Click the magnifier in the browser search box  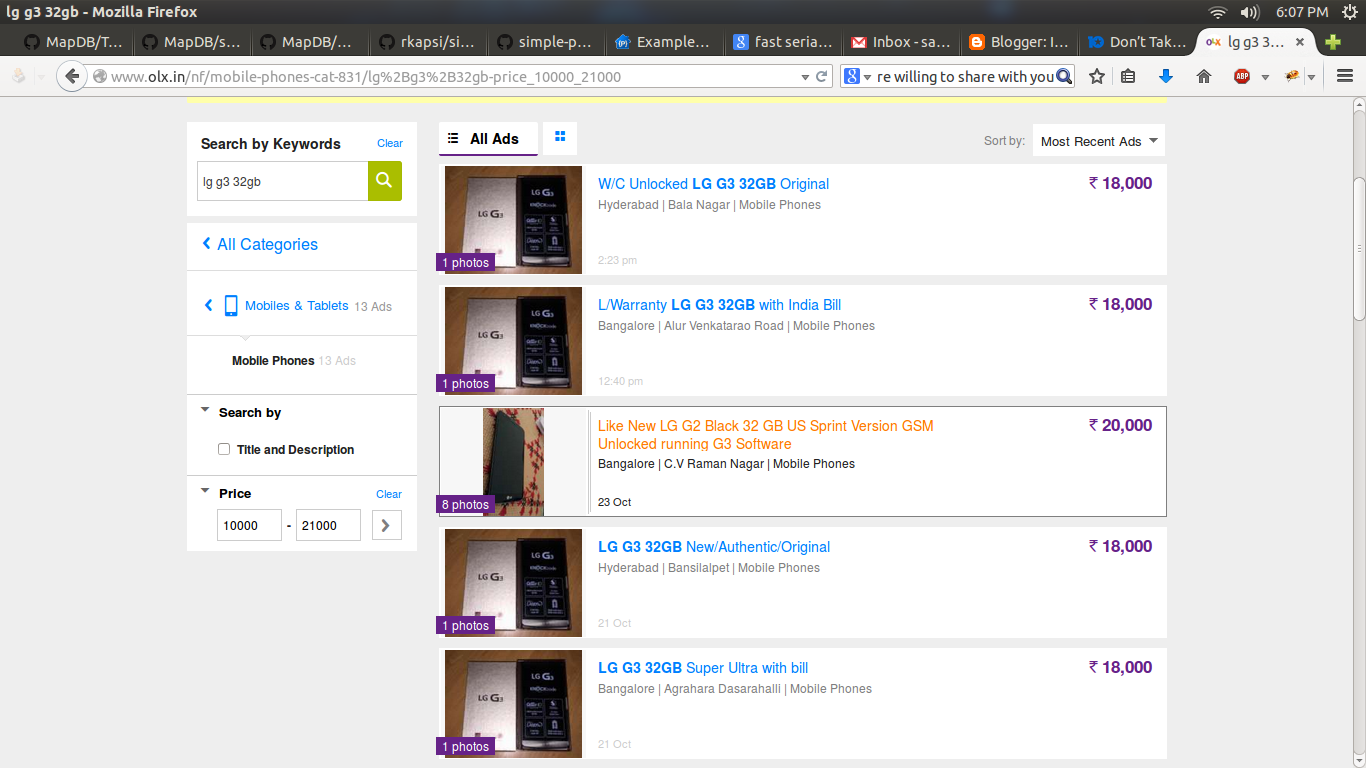pos(1064,76)
